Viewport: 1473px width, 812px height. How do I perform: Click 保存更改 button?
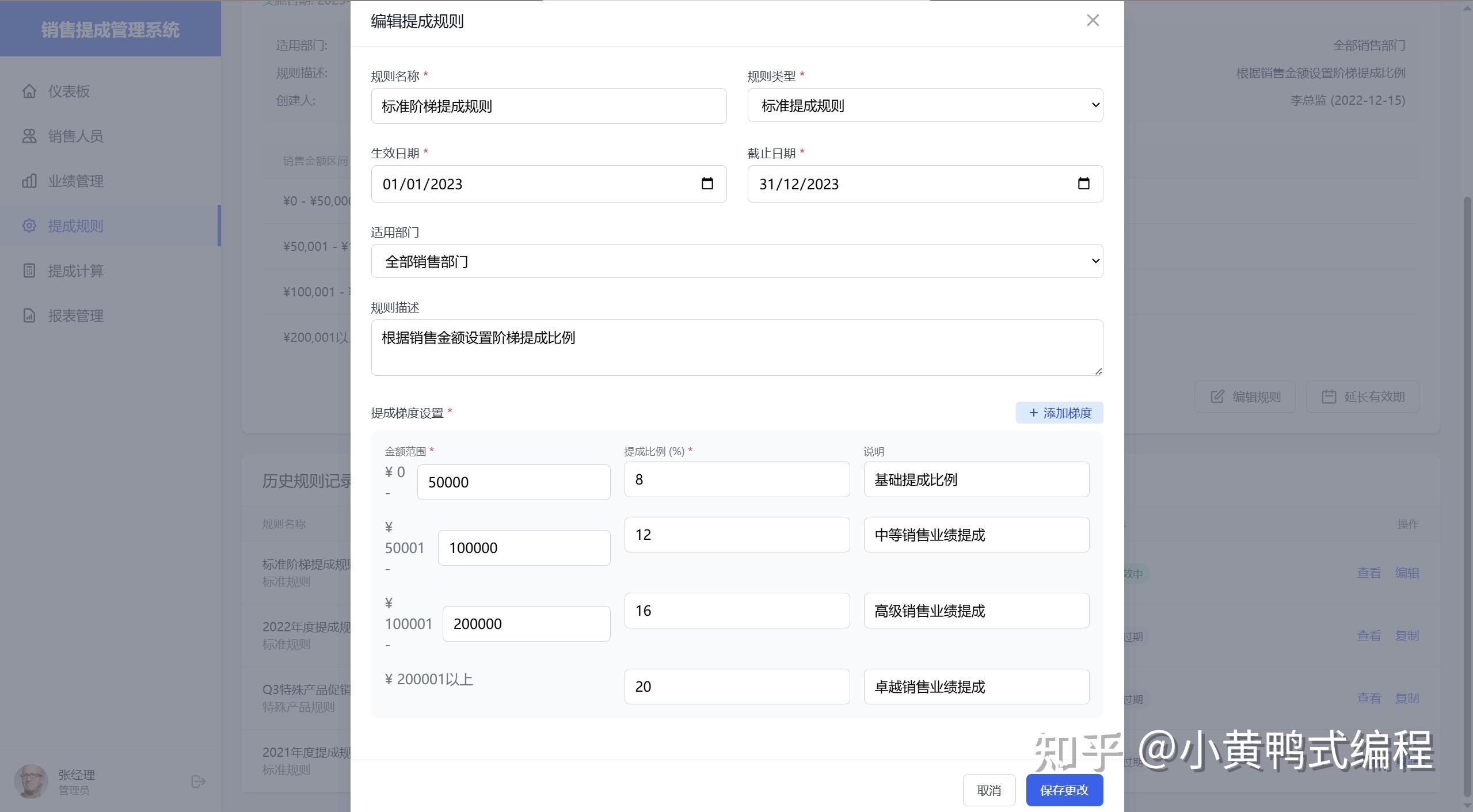1064,790
